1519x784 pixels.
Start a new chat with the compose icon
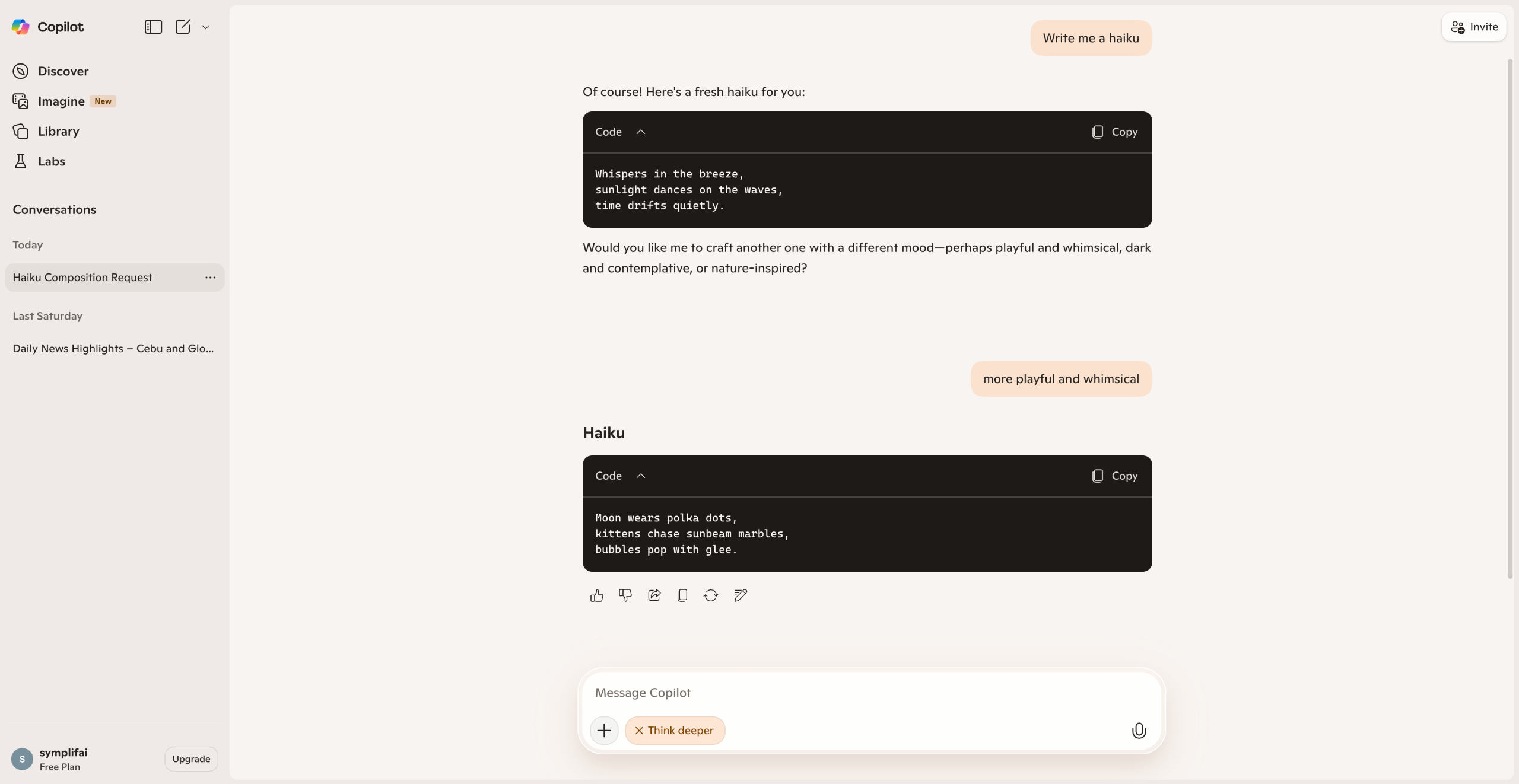[x=183, y=27]
